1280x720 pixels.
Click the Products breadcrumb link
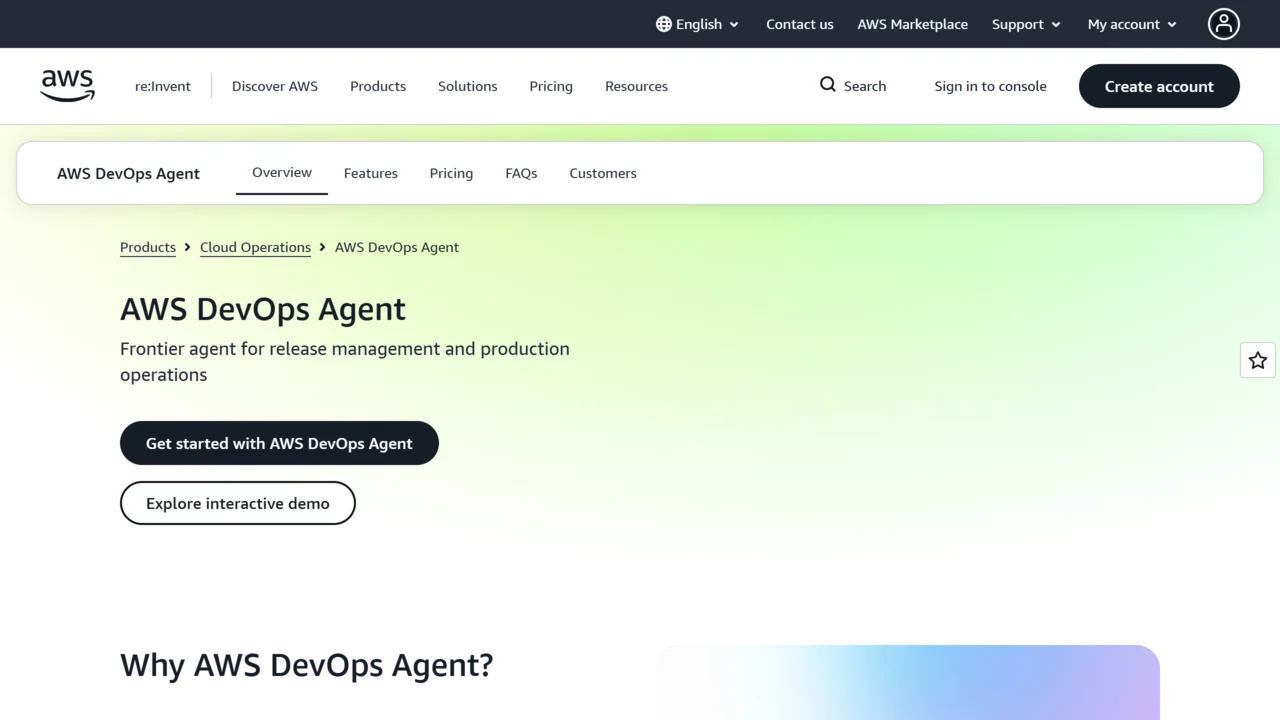click(x=148, y=247)
